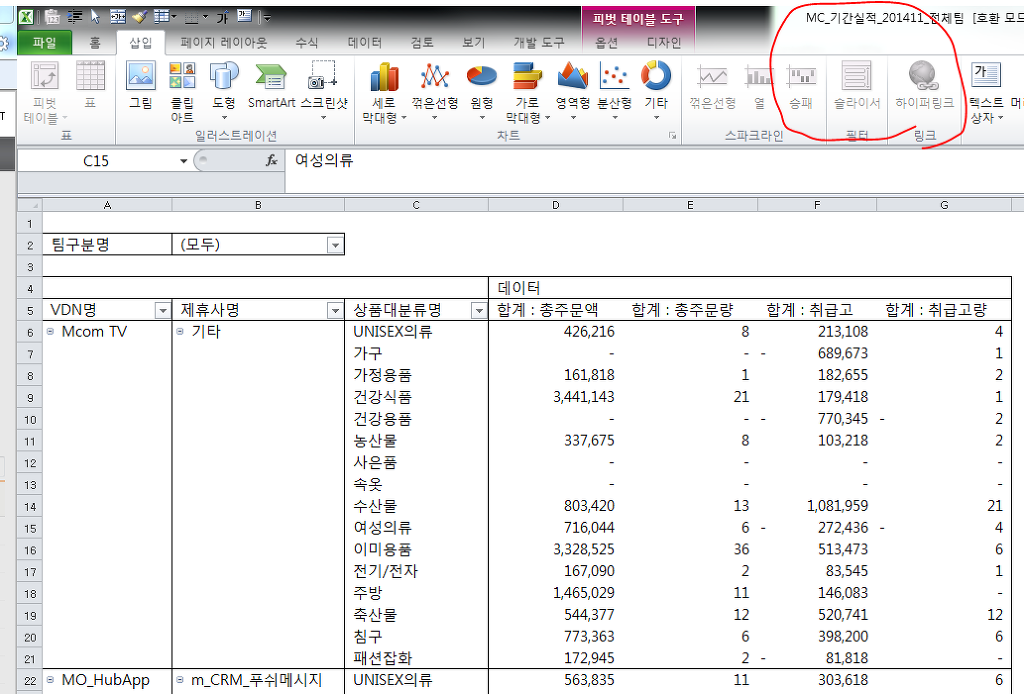Image resolution: width=1024 pixels, height=694 pixels.
Task: Insert a 텍스트 상자 text box
Action: click(986, 85)
